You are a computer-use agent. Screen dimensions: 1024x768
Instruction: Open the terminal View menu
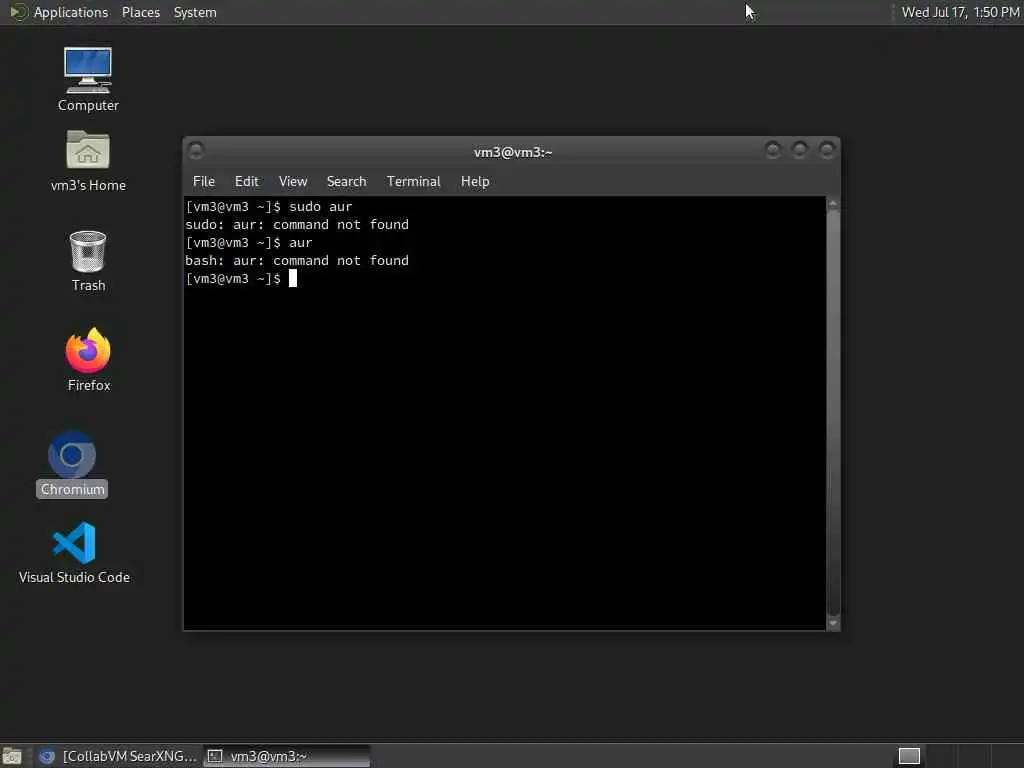[x=293, y=182]
